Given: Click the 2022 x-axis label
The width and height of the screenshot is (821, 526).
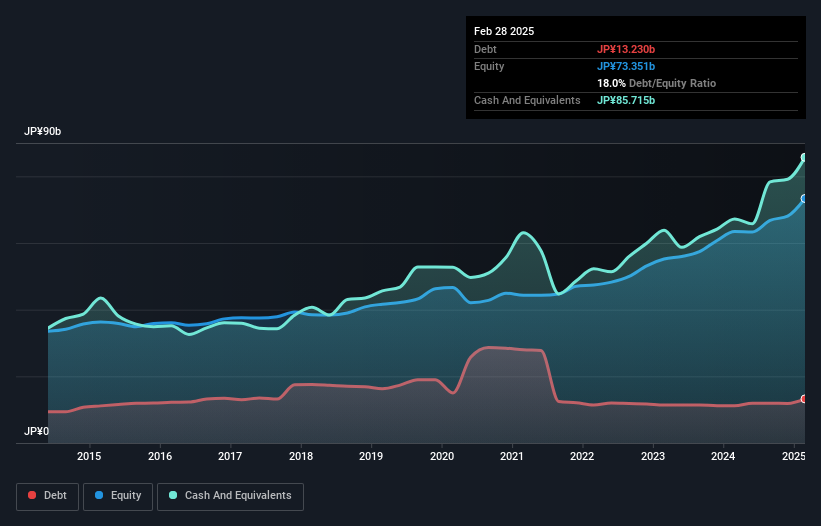Looking at the screenshot, I should click(x=582, y=456).
